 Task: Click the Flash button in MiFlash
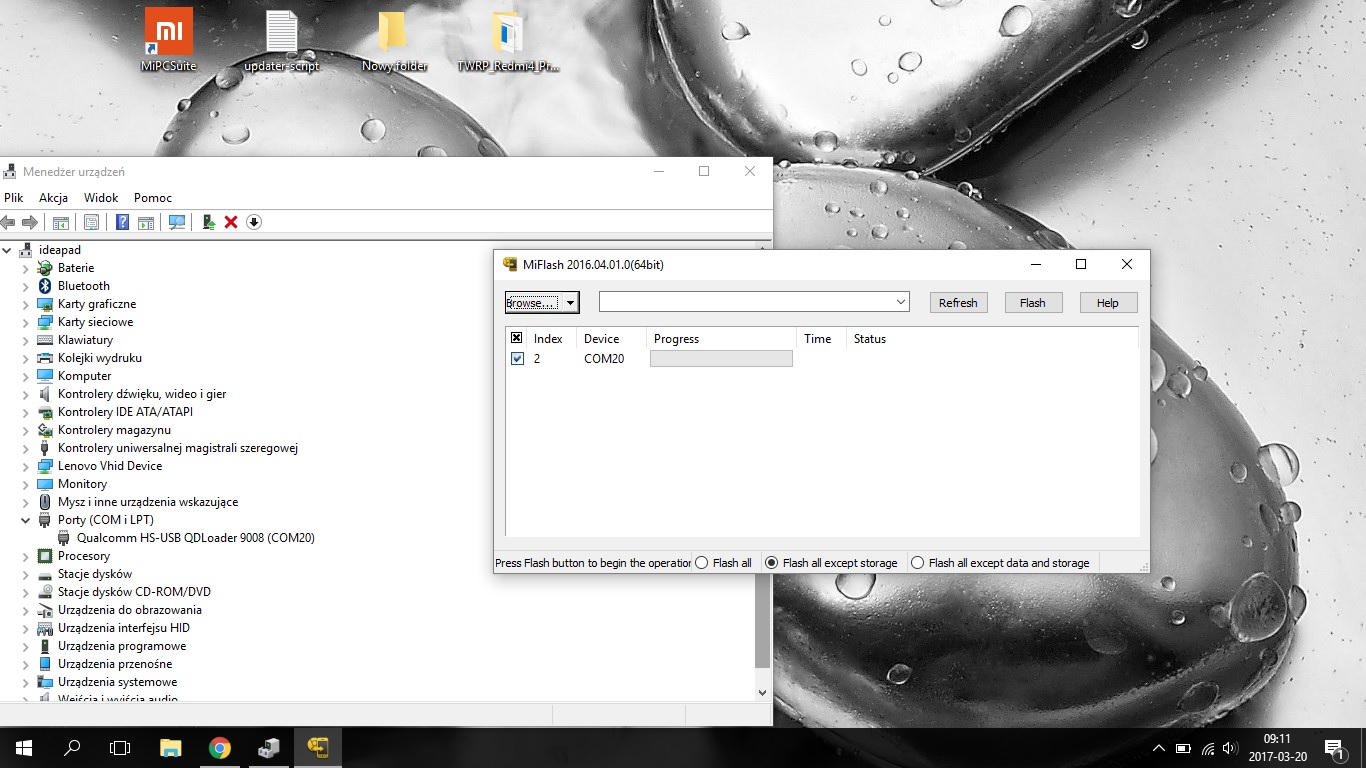point(1032,303)
